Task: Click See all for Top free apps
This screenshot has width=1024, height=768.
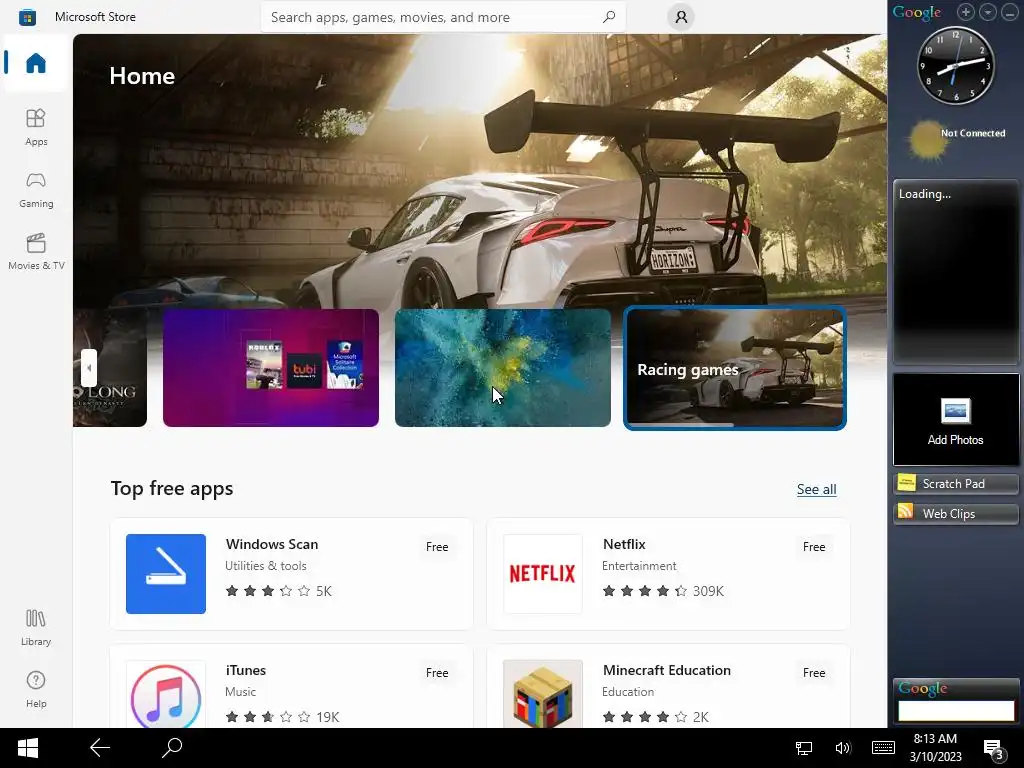Action: [x=816, y=489]
